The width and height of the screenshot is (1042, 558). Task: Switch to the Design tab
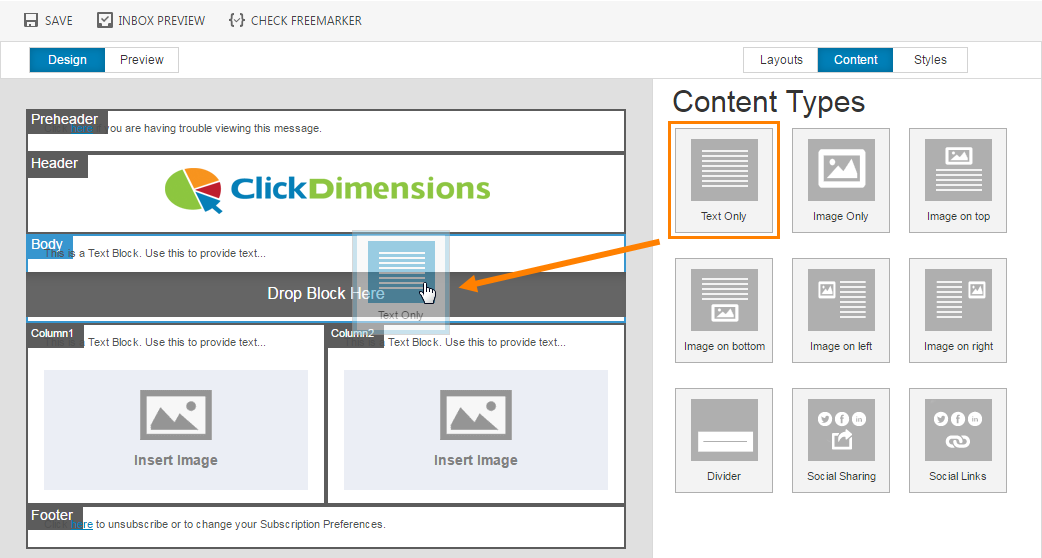point(67,60)
